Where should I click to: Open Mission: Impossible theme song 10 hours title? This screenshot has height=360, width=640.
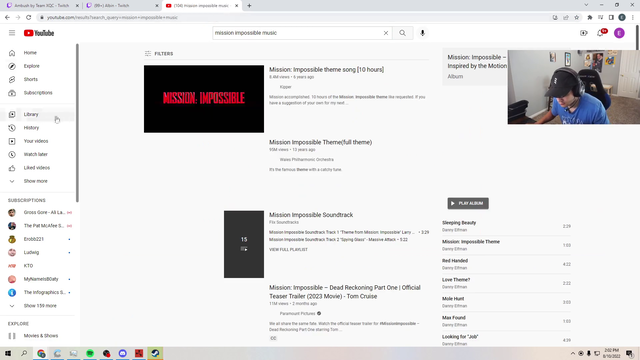326,69
